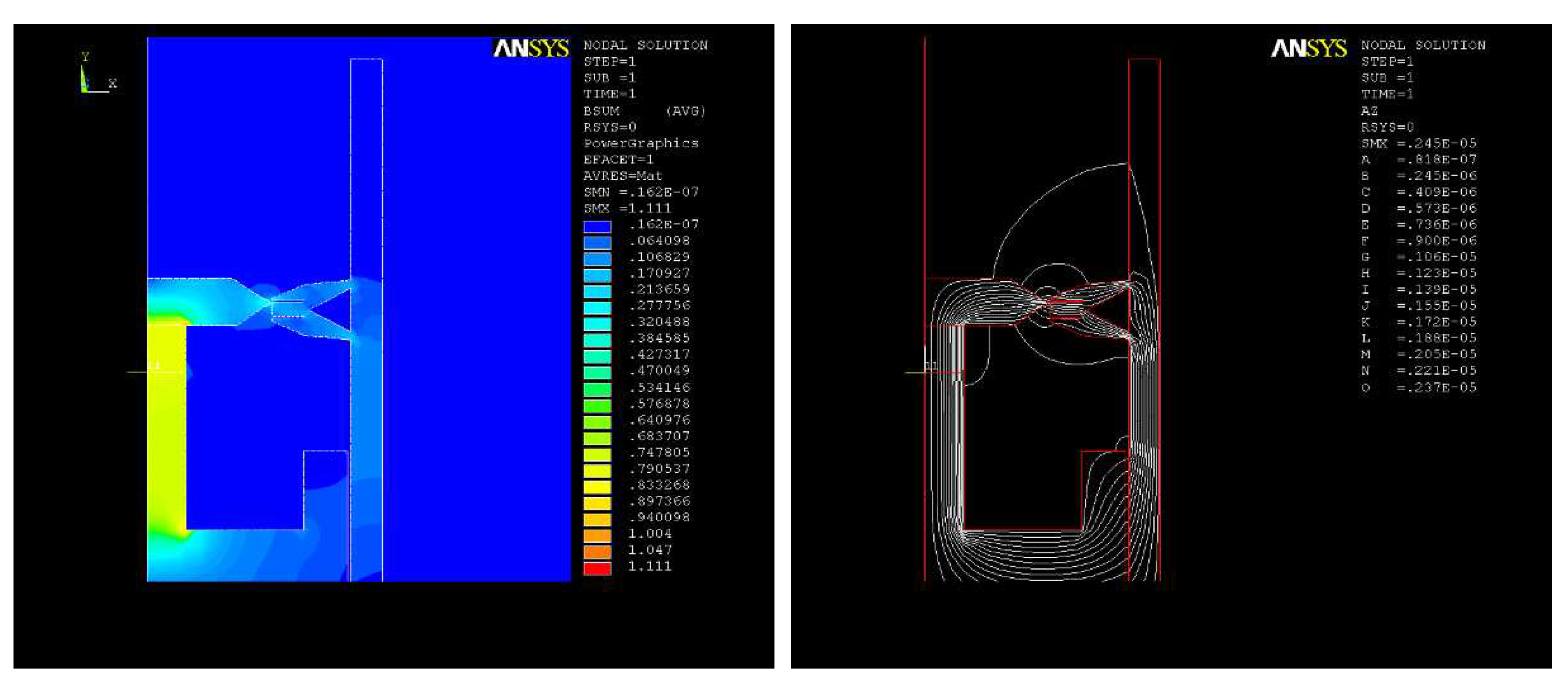Click the PowerGraphics label
The image size is (1568, 683).
pyautogui.click(x=641, y=143)
